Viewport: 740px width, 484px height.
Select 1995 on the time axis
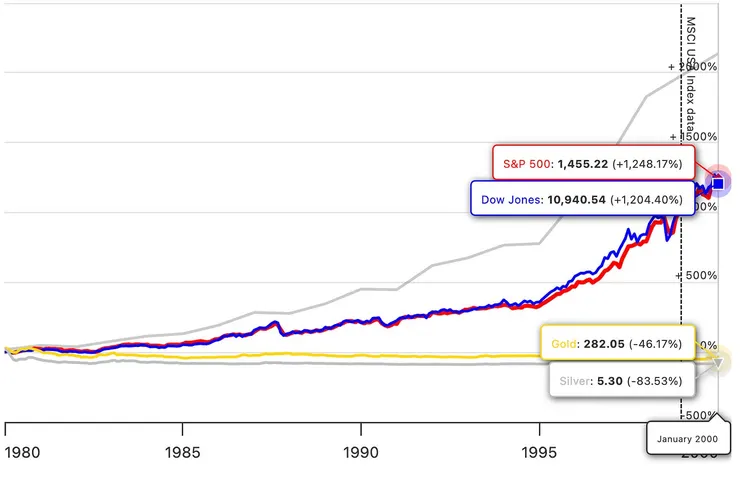point(540,454)
